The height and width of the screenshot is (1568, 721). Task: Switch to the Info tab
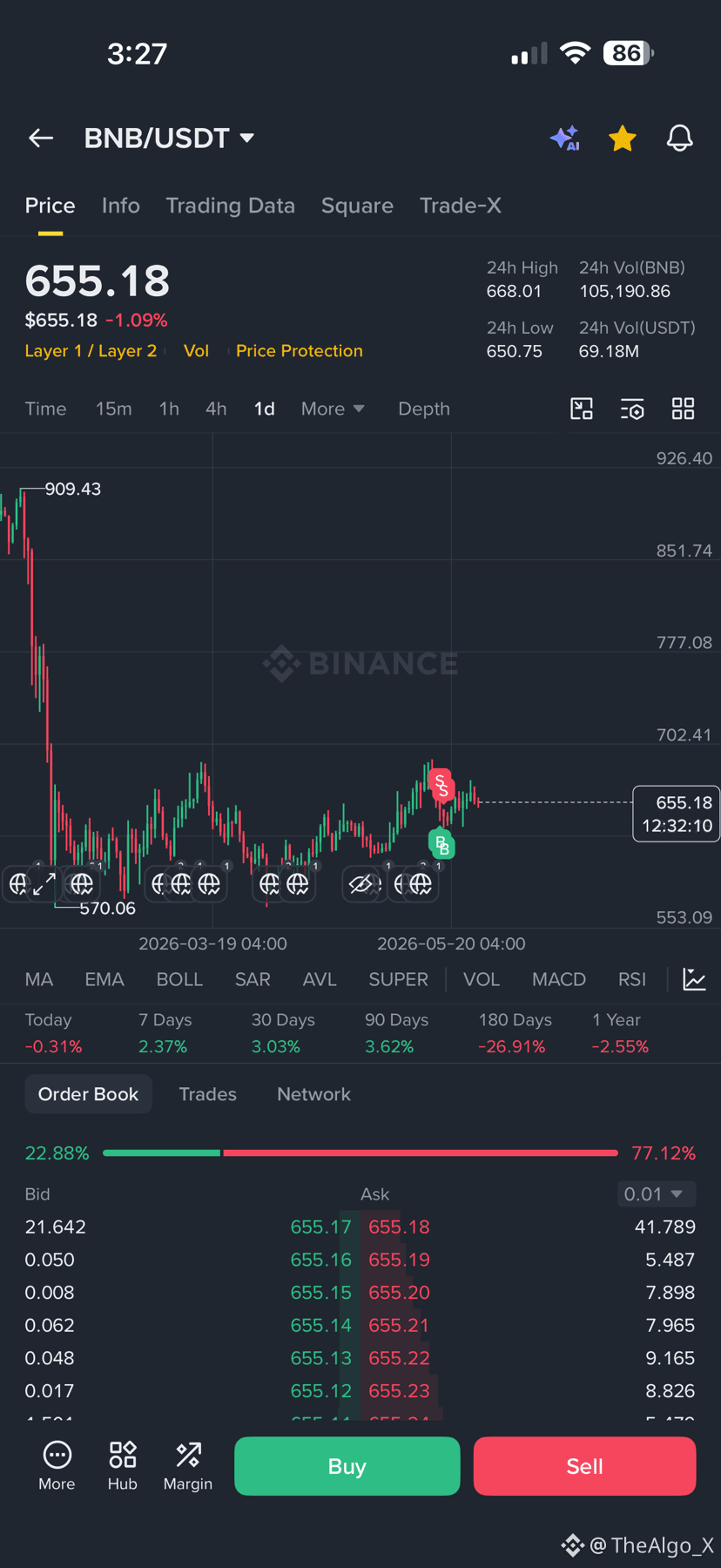pos(120,206)
